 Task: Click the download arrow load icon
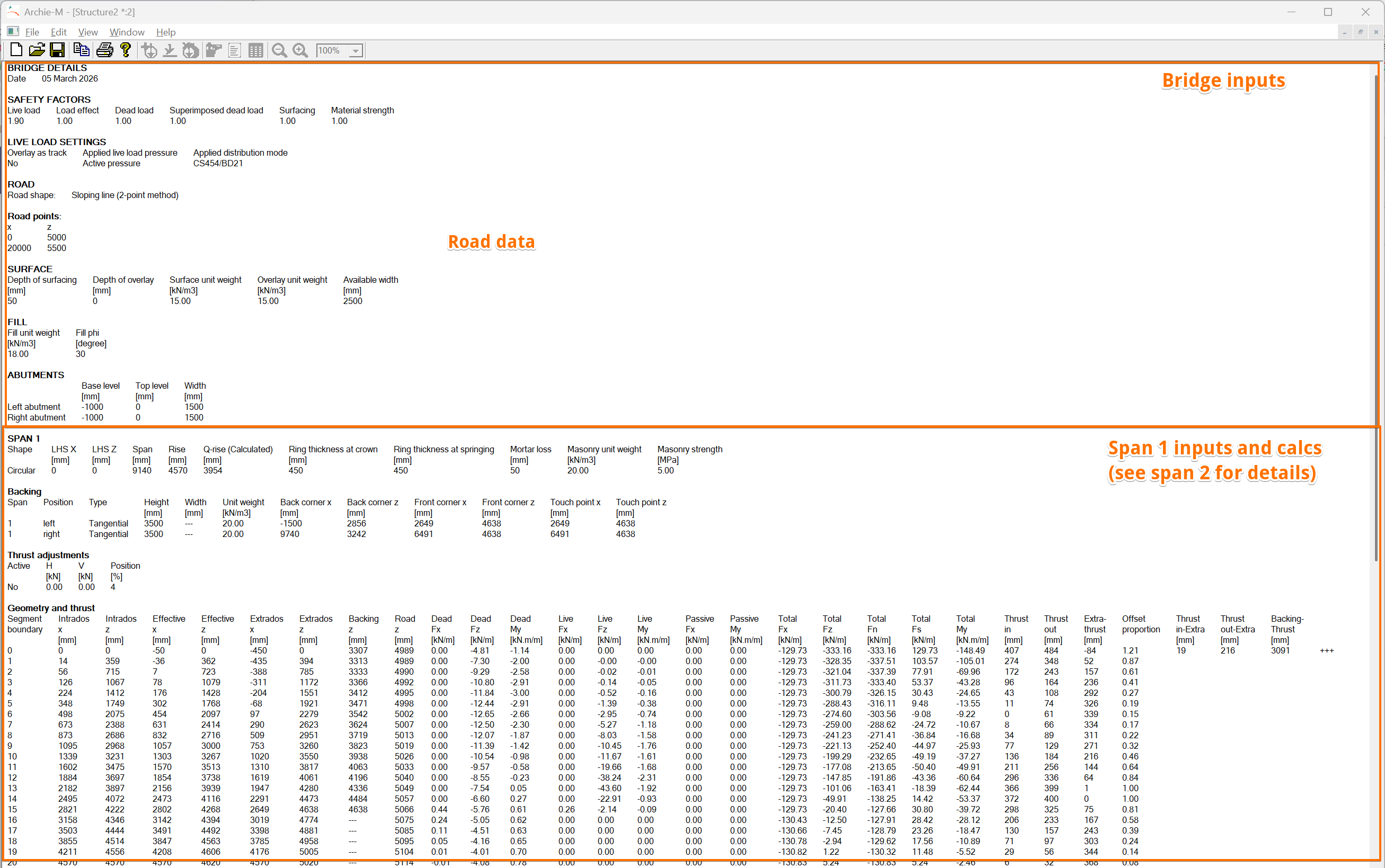[x=170, y=50]
